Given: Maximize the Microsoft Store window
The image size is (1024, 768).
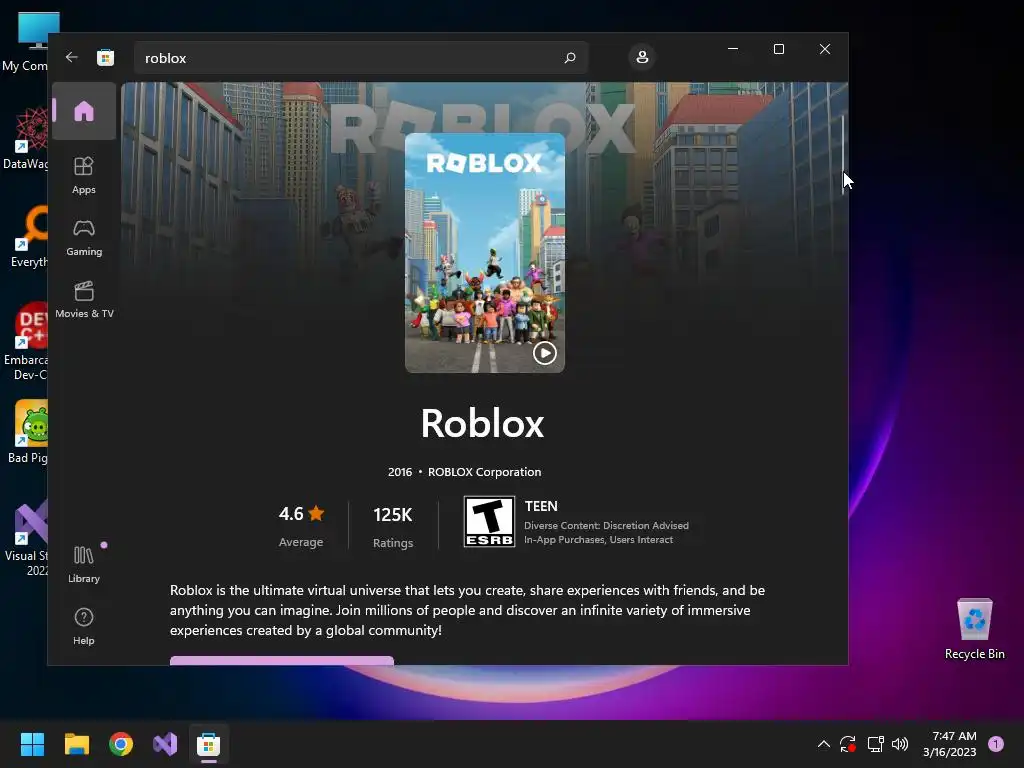Looking at the screenshot, I should [x=778, y=49].
